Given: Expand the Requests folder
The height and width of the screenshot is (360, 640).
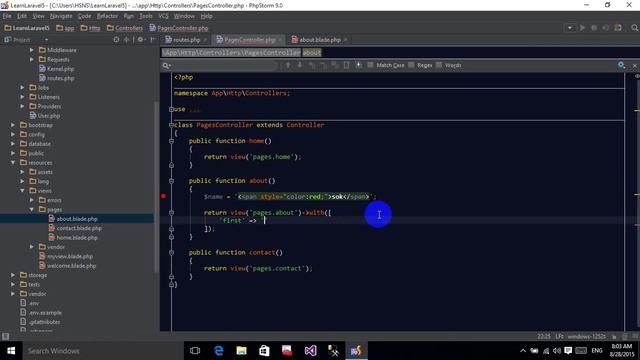Looking at the screenshot, I should click(x=32, y=59).
